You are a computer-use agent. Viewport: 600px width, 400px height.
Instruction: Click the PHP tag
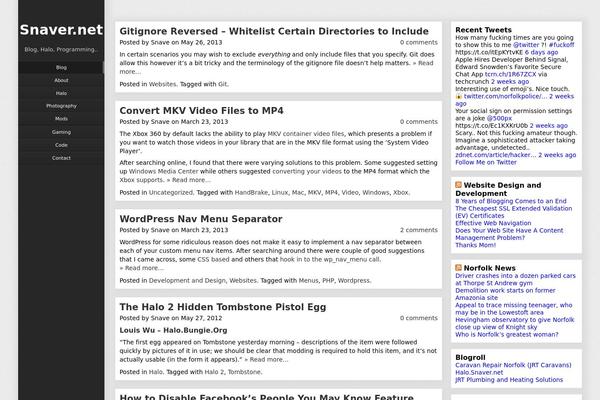click(328, 281)
